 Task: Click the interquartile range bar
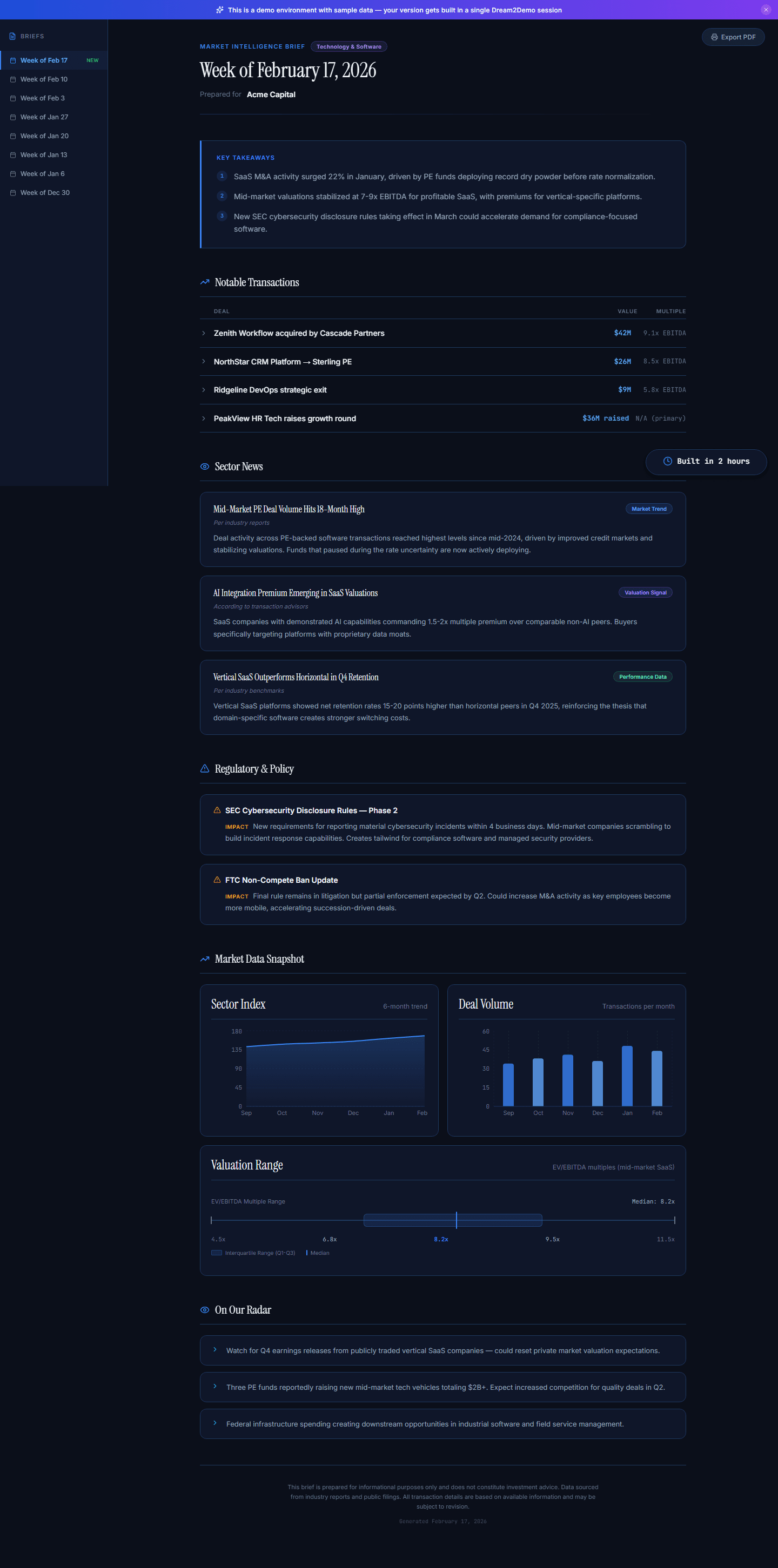(453, 1220)
